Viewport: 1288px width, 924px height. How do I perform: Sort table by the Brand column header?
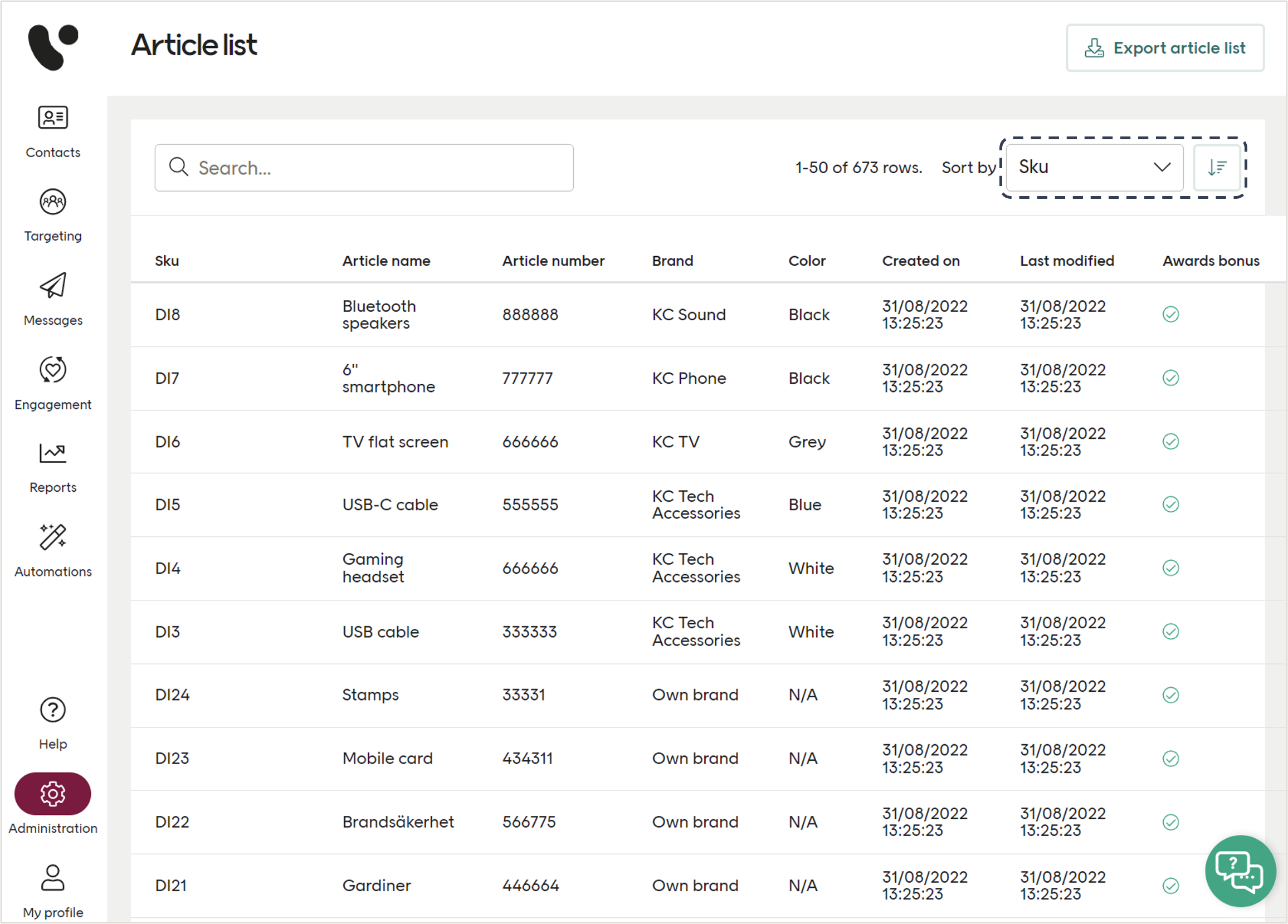672,261
